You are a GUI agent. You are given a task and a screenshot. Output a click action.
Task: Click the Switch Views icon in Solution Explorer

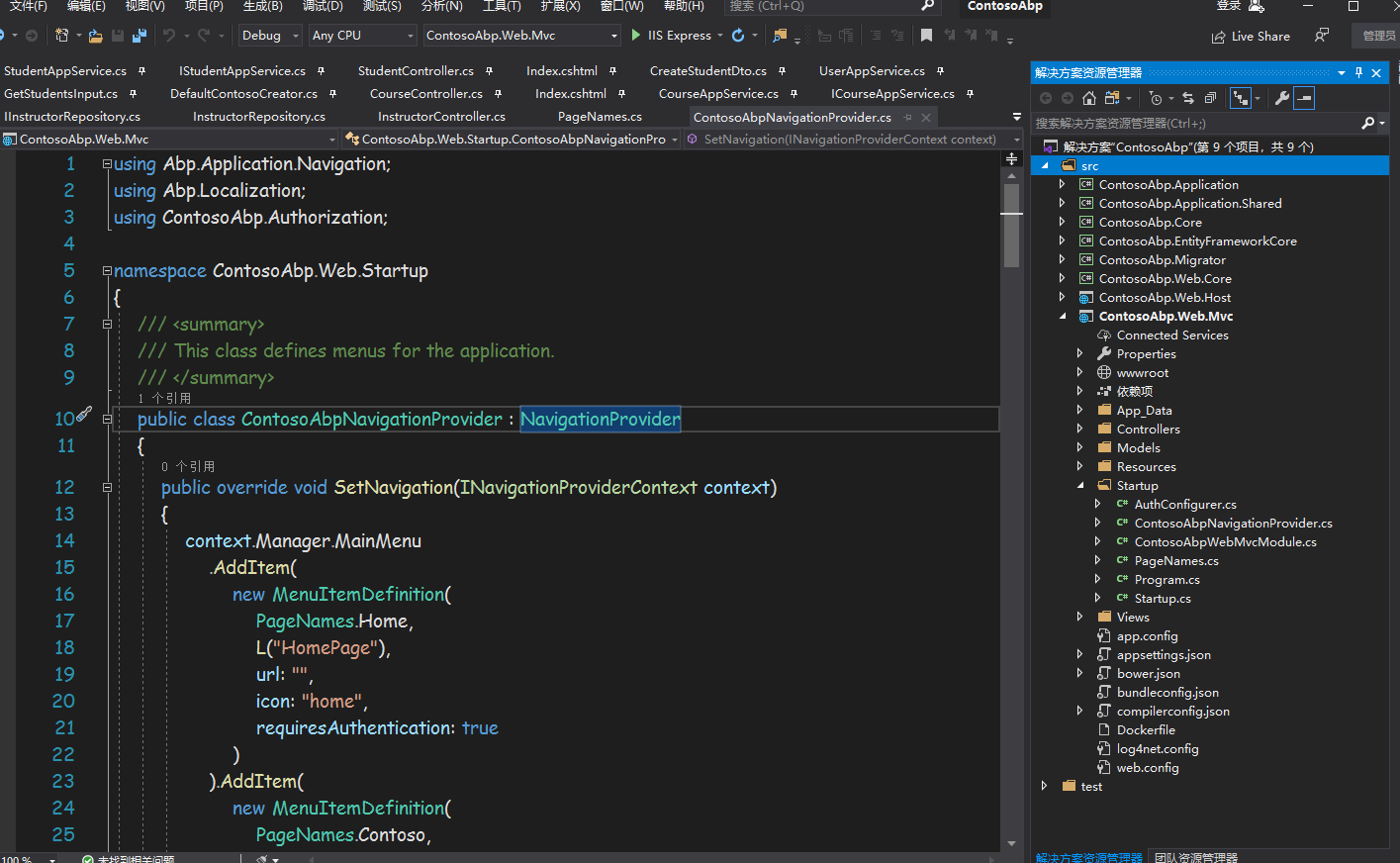[1112, 98]
